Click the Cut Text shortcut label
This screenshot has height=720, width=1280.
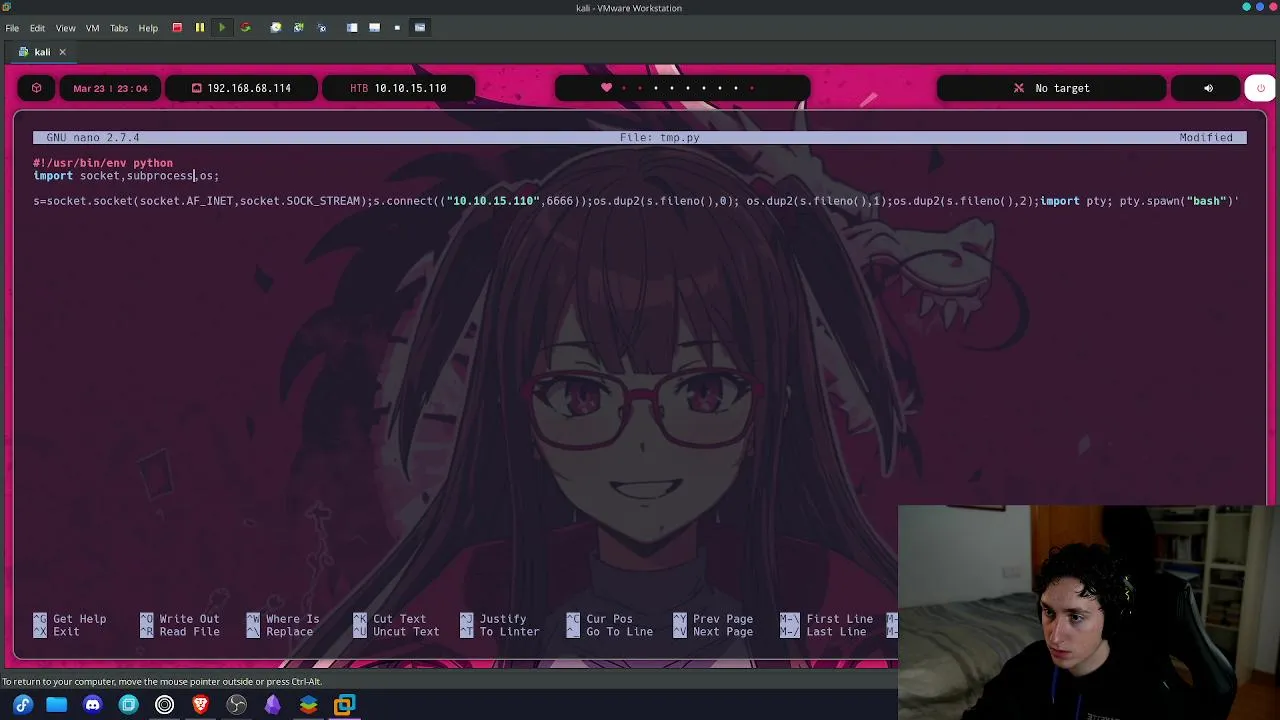point(399,619)
